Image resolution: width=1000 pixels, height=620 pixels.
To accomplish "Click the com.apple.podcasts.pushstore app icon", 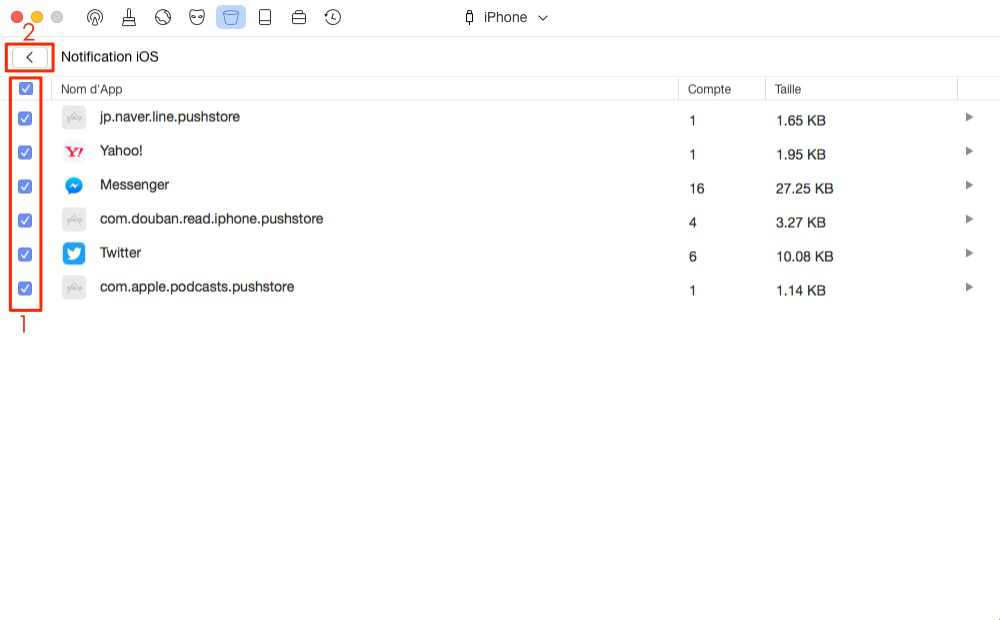I will click(x=74, y=288).
